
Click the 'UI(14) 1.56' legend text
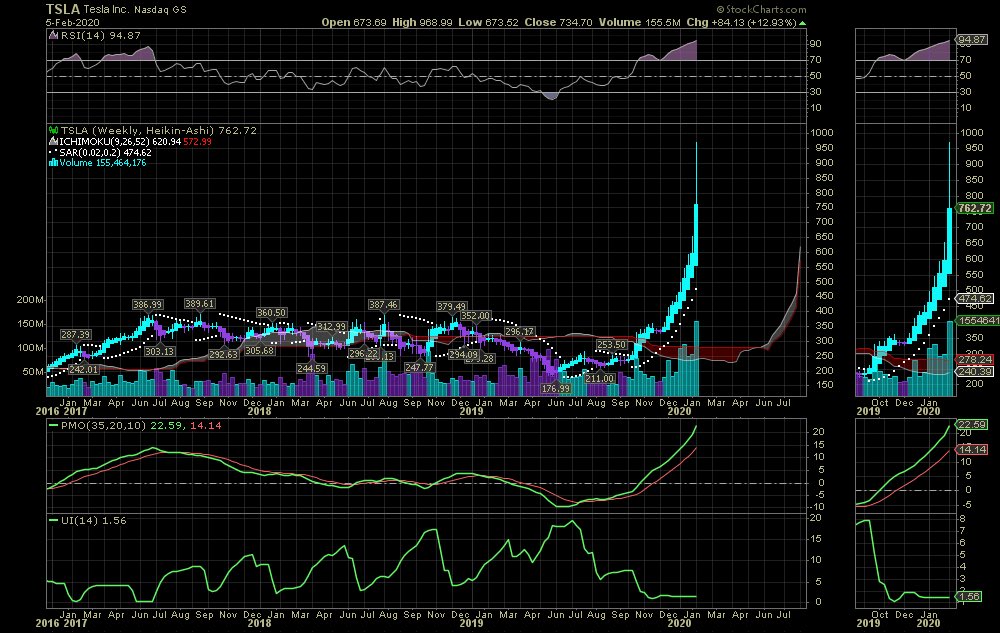pos(94,520)
